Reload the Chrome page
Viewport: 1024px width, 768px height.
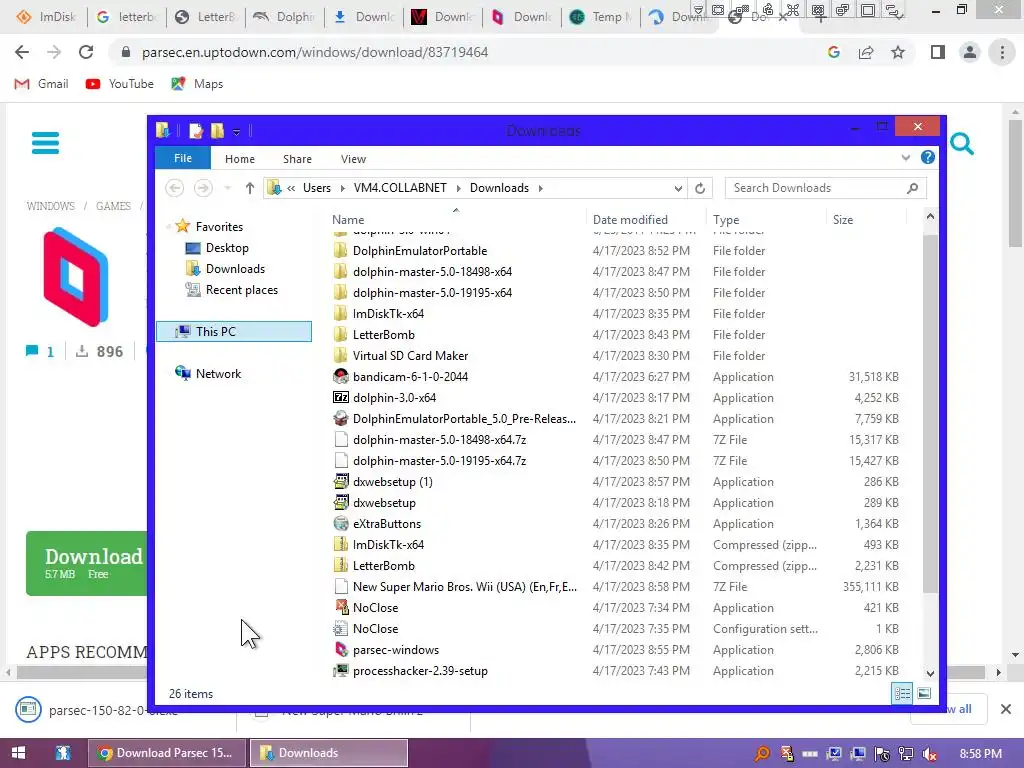[86, 52]
